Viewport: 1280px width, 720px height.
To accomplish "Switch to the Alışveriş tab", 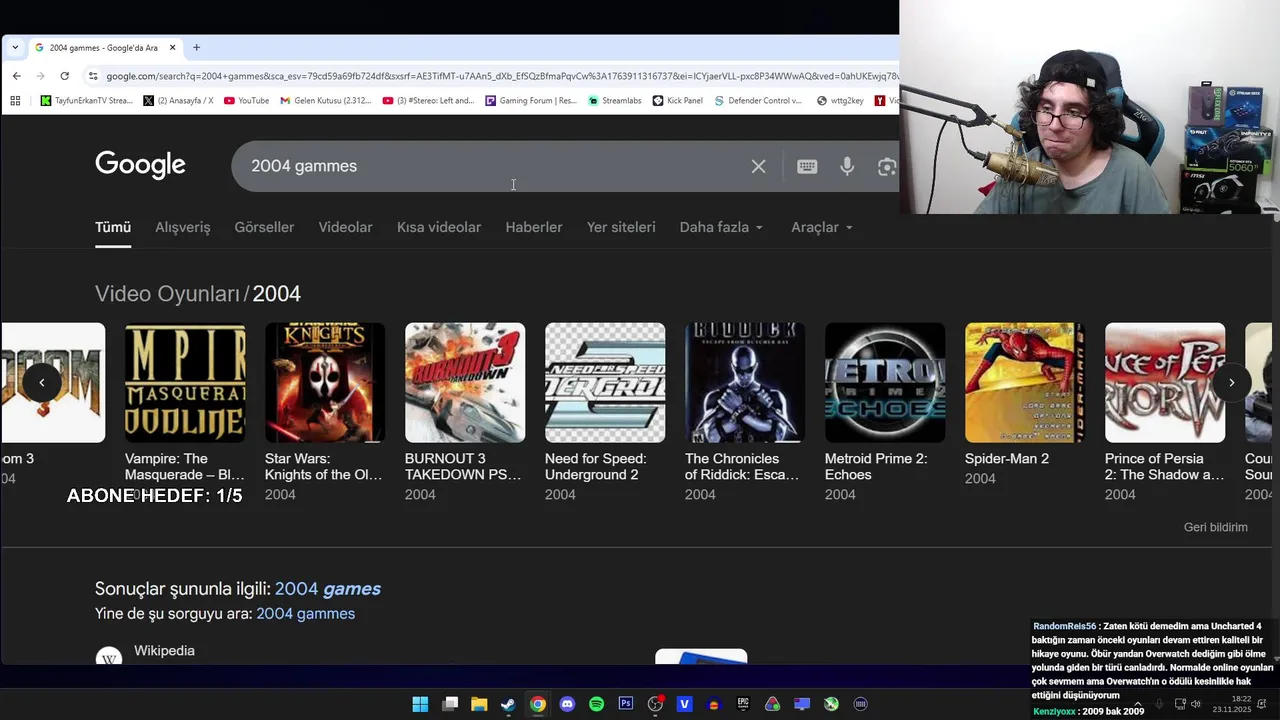I will point(183,227).
